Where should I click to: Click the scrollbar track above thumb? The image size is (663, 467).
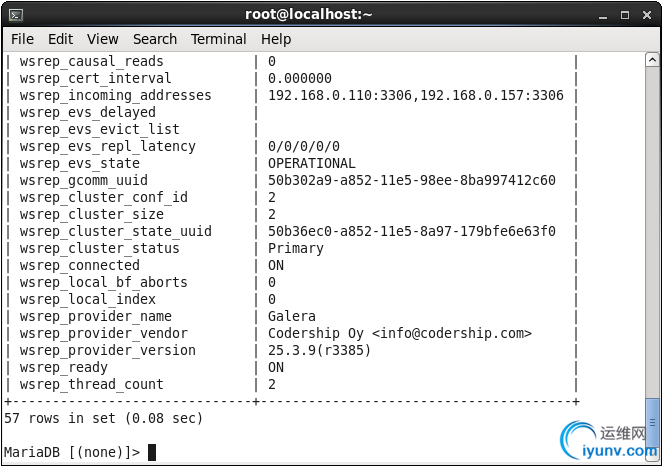[652, 233]
